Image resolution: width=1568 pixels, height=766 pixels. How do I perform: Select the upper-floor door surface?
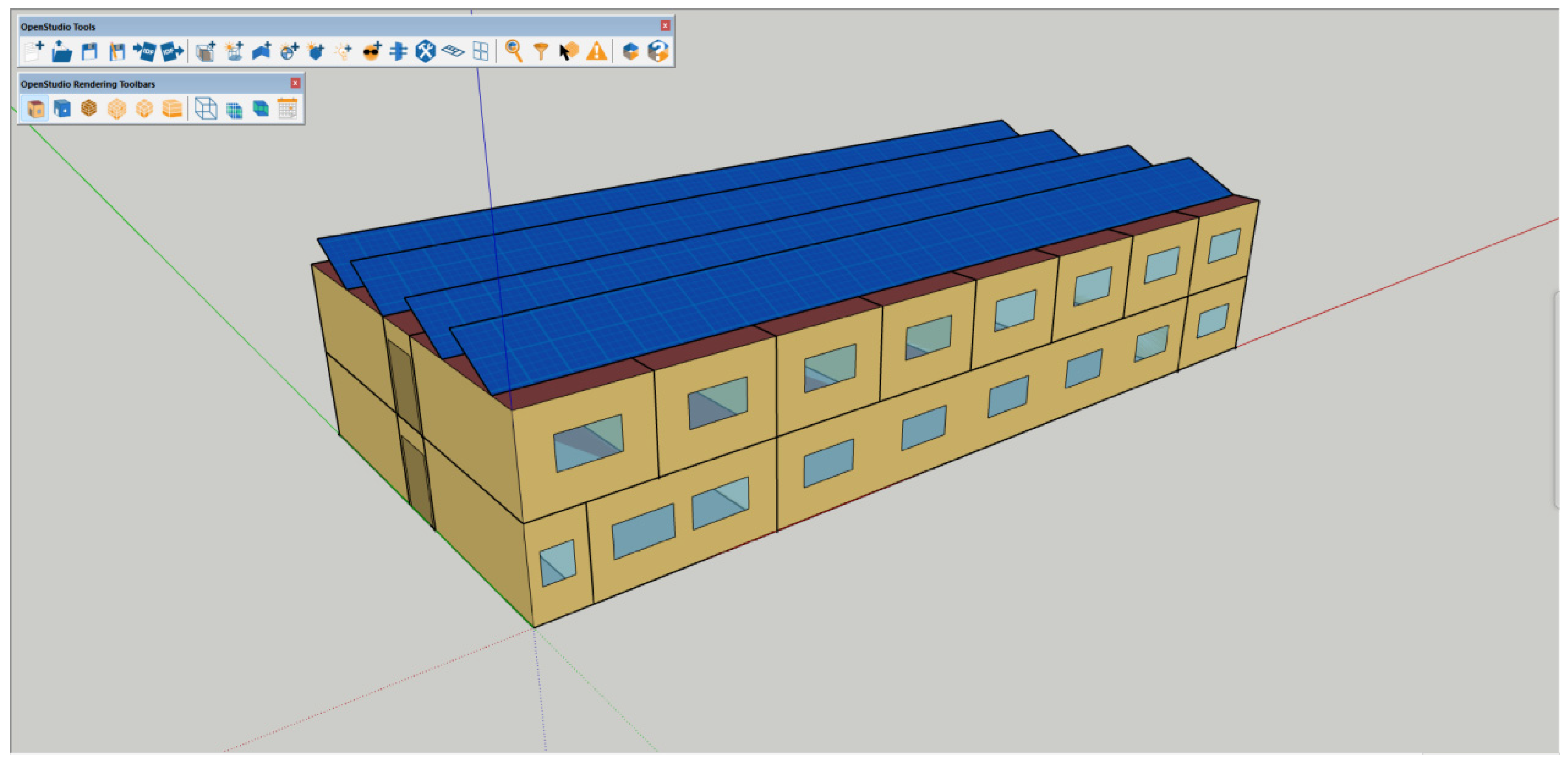pos(404,387)
